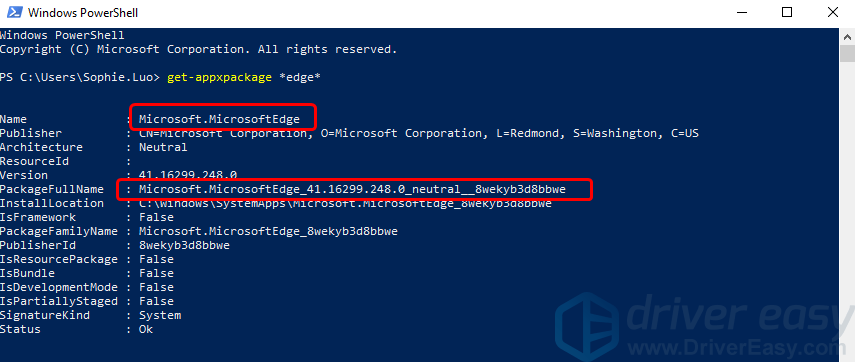Click the Publisher CN=Microsoft Corporation line
Screen dimensions: 855x362
click(419, 134)
